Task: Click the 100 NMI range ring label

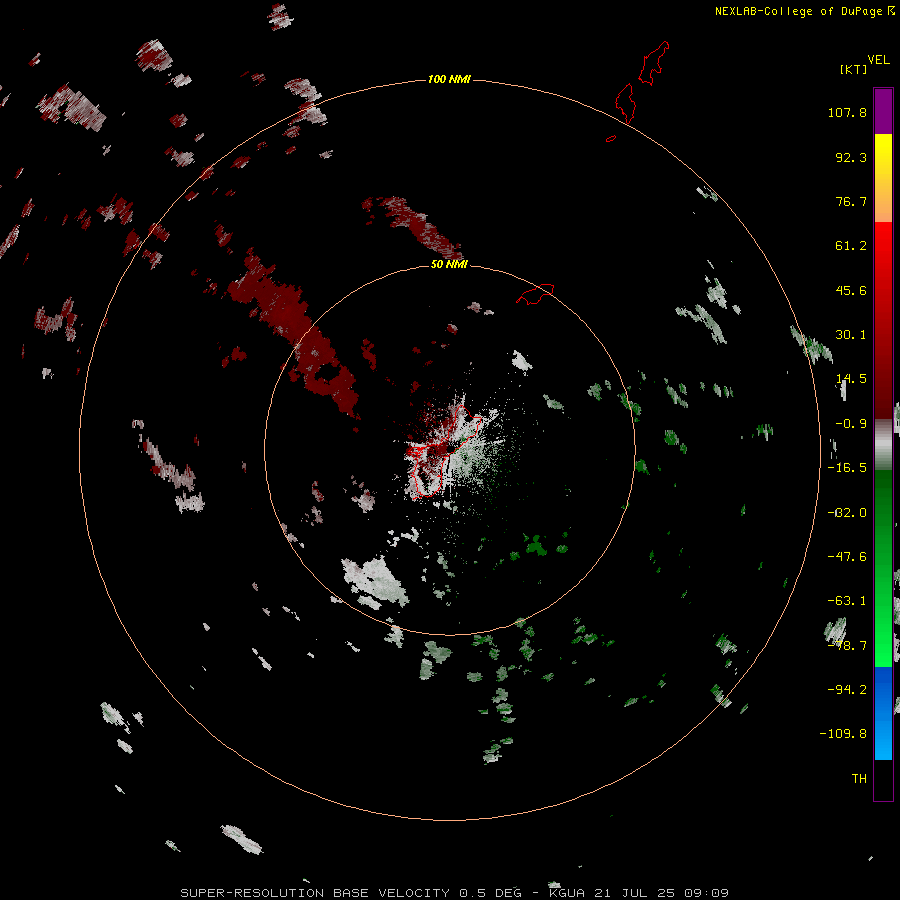Action: [449, 79]
